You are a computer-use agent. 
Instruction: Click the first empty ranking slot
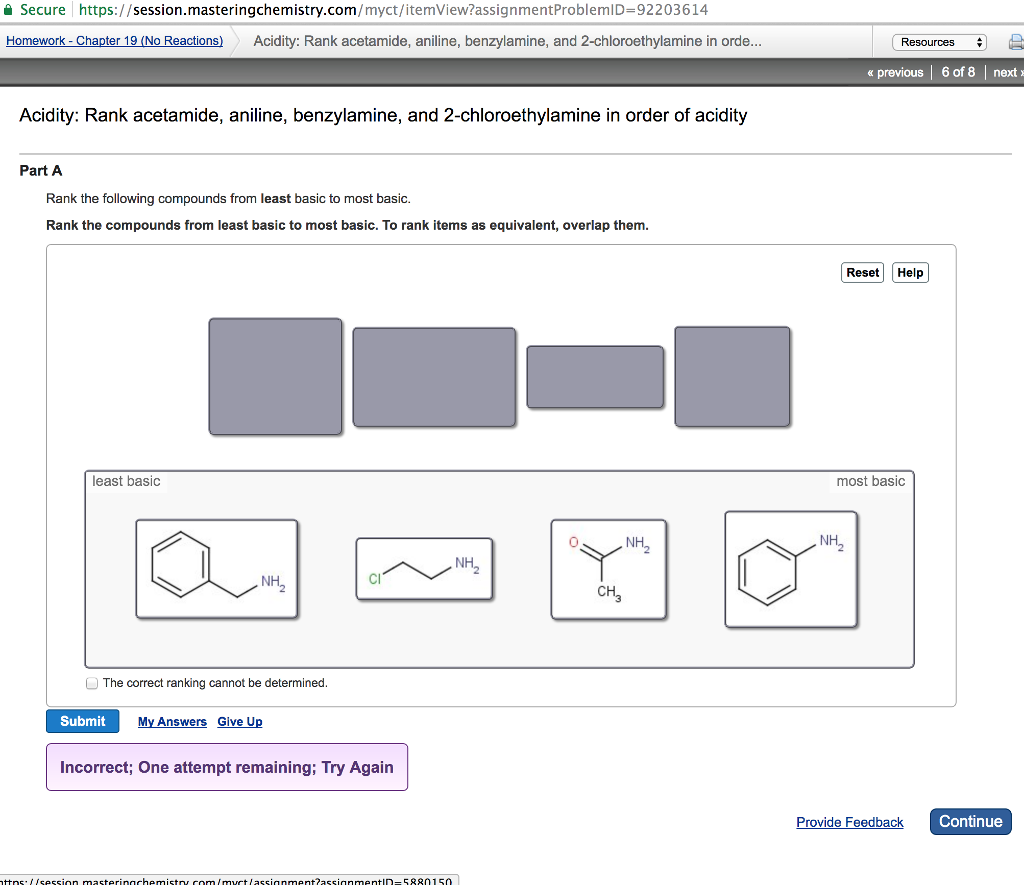click(275, 377)
